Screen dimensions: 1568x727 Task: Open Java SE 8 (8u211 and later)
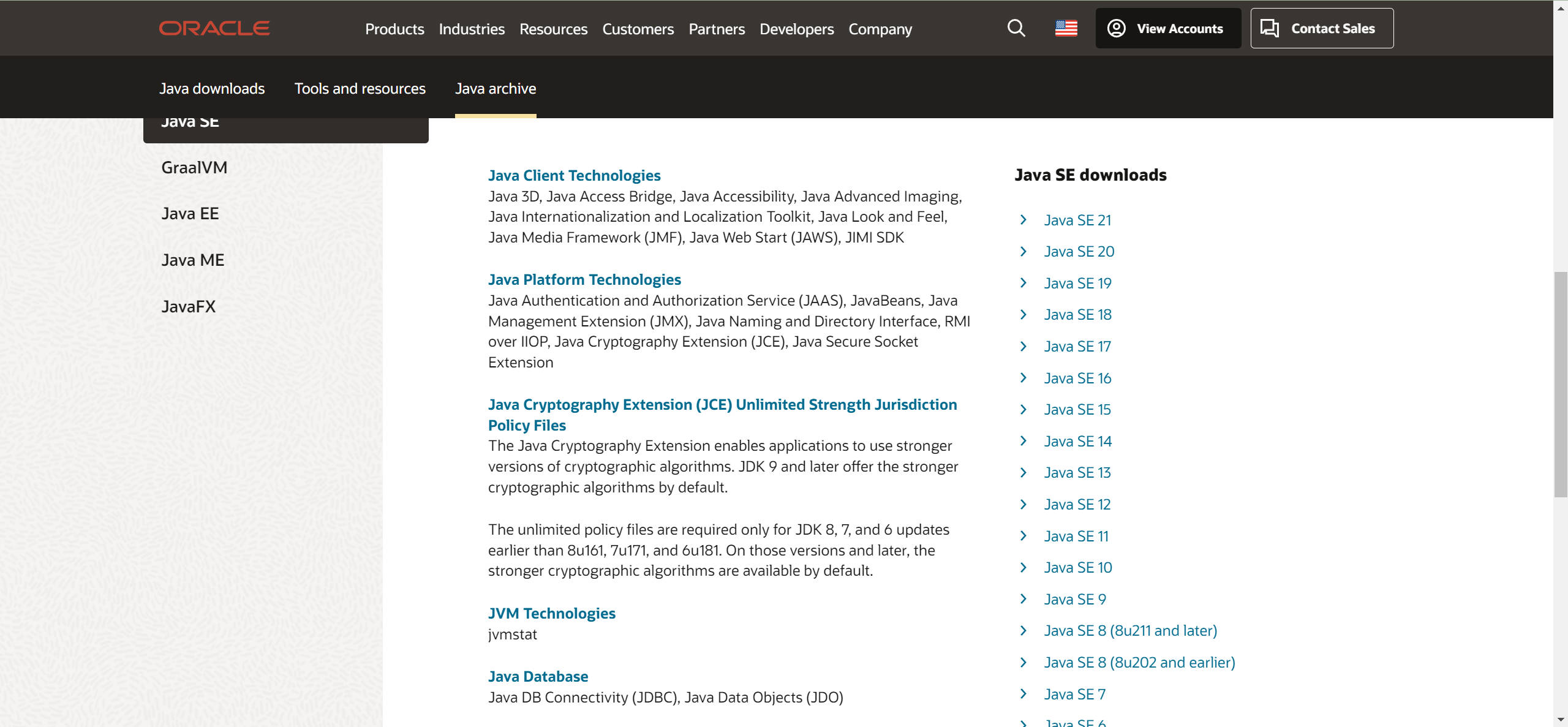tap(1130, 631)
